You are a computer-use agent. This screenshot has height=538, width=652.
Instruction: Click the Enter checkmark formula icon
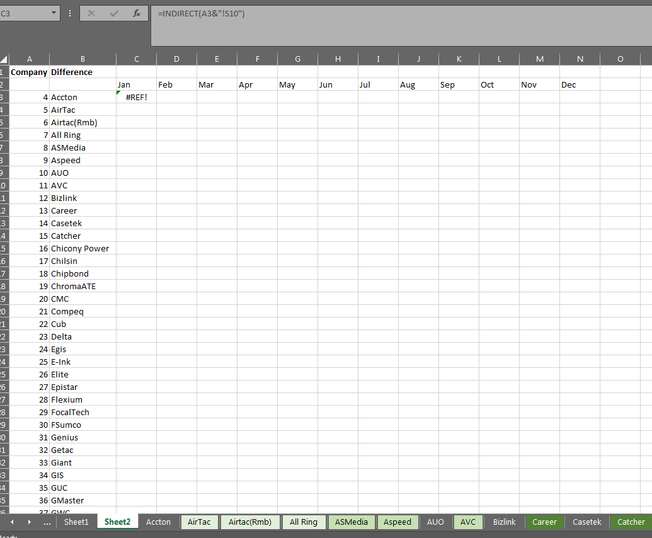coord(114,13)
